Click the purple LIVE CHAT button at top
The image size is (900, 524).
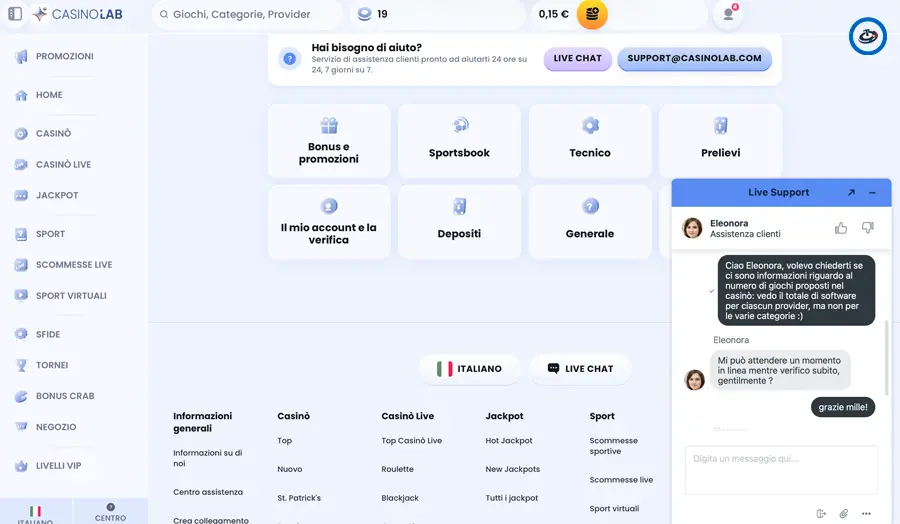click(x=577, y=59)
